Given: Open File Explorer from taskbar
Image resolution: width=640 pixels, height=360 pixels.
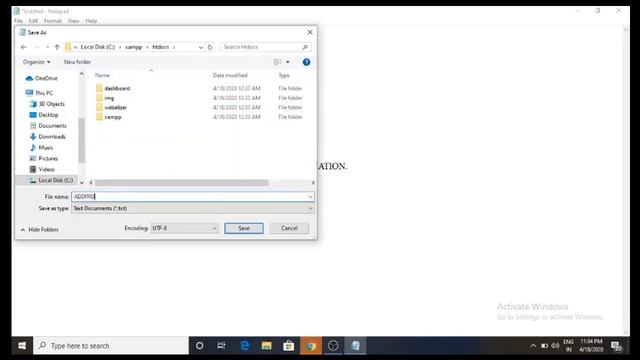Looking at the screenshot, I should pyautogui.click(x=267, y=346).
